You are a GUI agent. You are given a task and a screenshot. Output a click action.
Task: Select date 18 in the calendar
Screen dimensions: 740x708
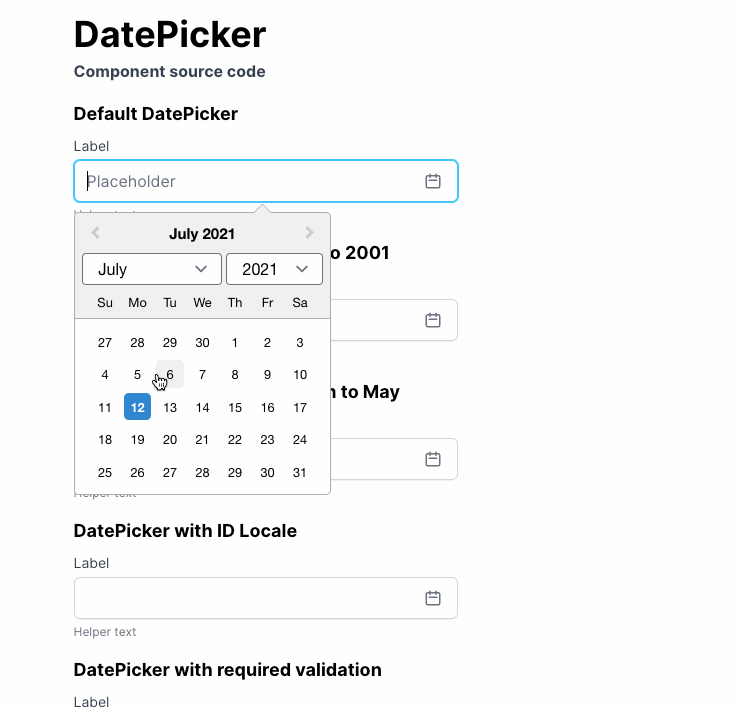click(105, 440)
